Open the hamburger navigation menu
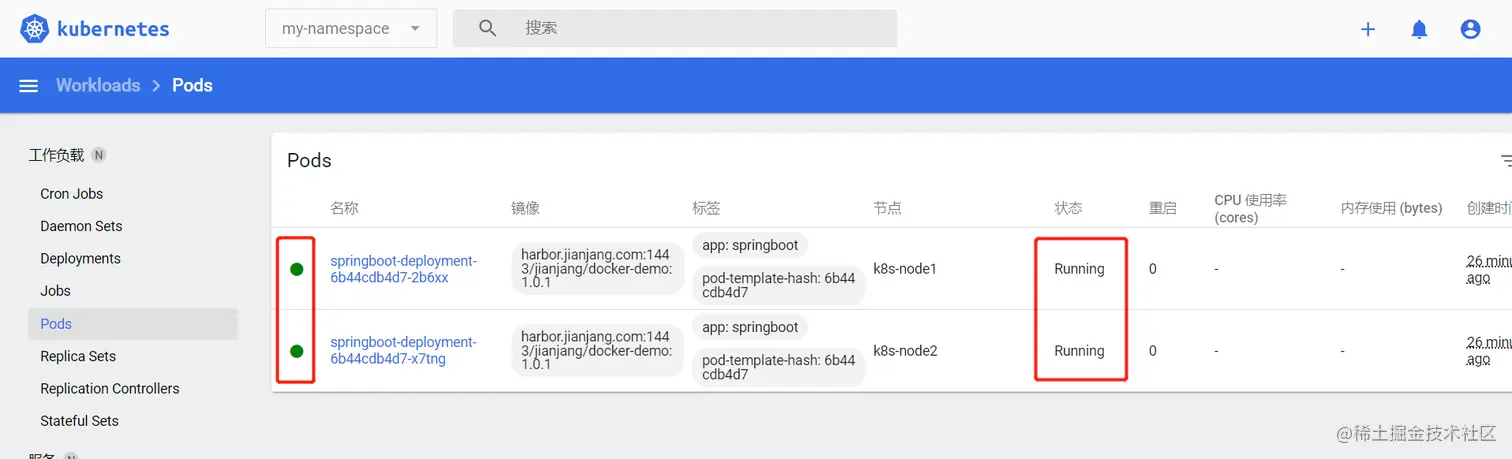 click(29, 86)
